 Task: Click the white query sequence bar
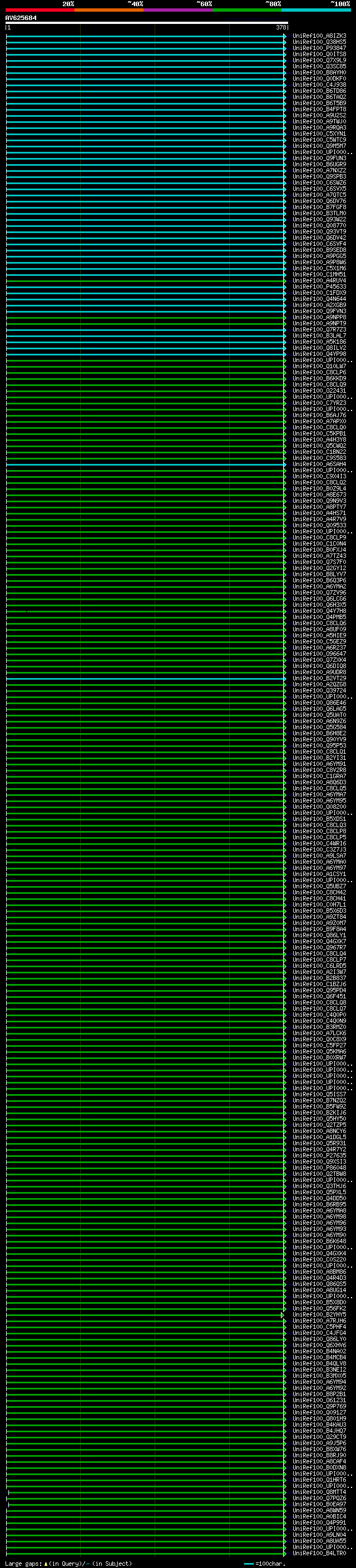[146, 22]
